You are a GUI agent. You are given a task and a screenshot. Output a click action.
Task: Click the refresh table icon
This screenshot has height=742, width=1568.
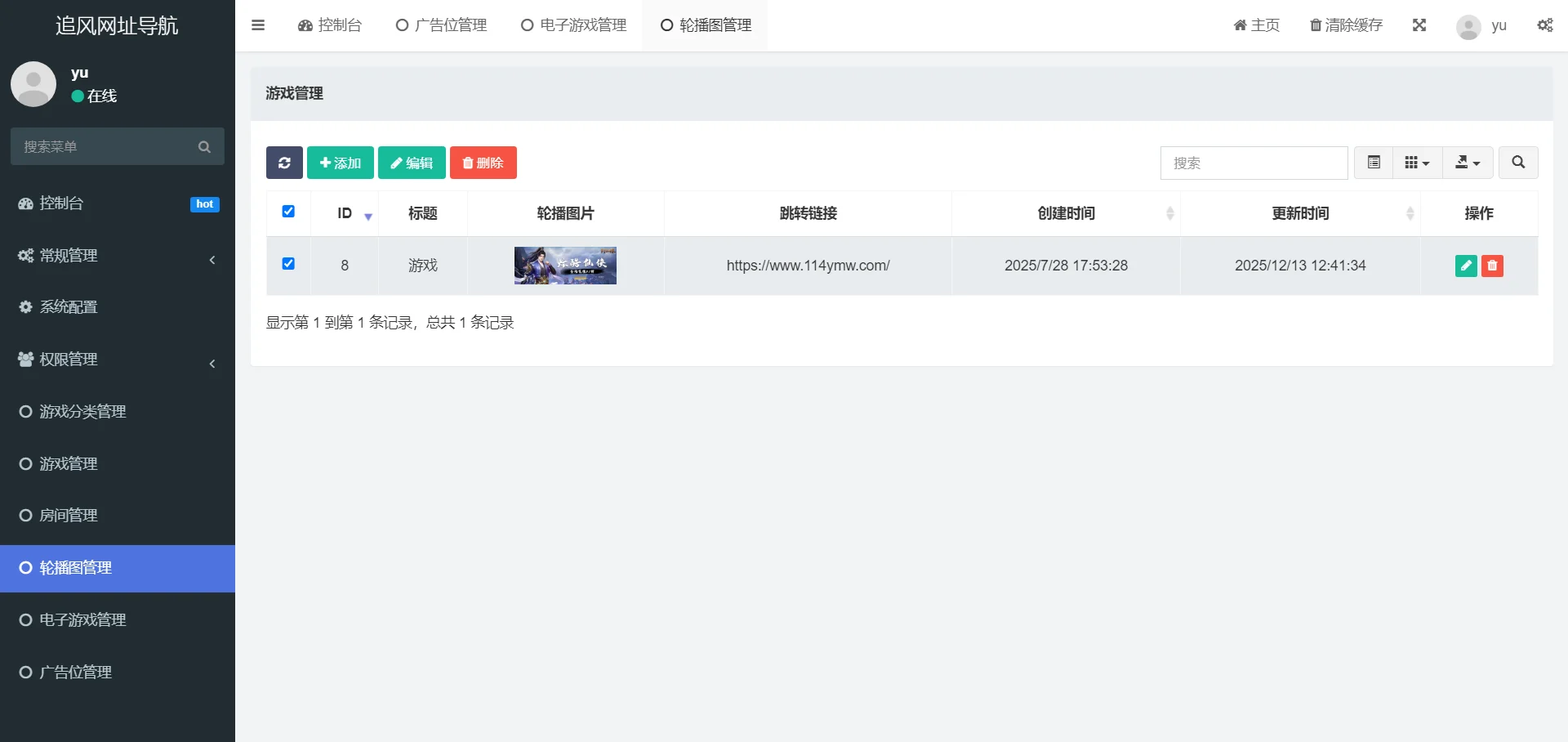(283, 163)
